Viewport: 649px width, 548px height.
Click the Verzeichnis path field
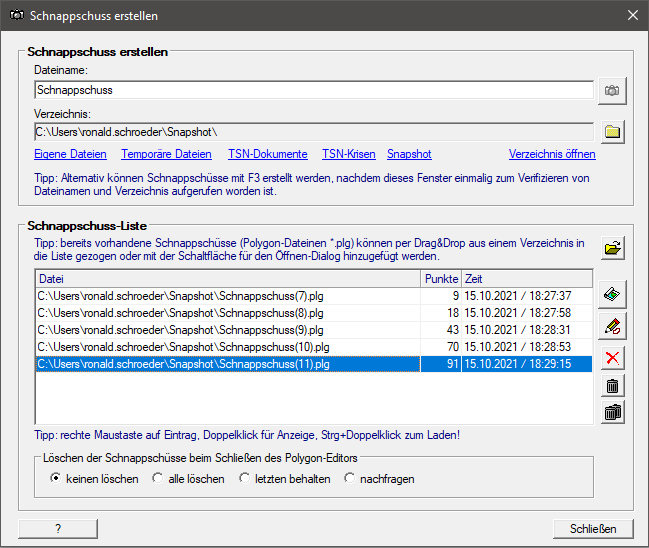pyautogui.click(x=314, y=132)
